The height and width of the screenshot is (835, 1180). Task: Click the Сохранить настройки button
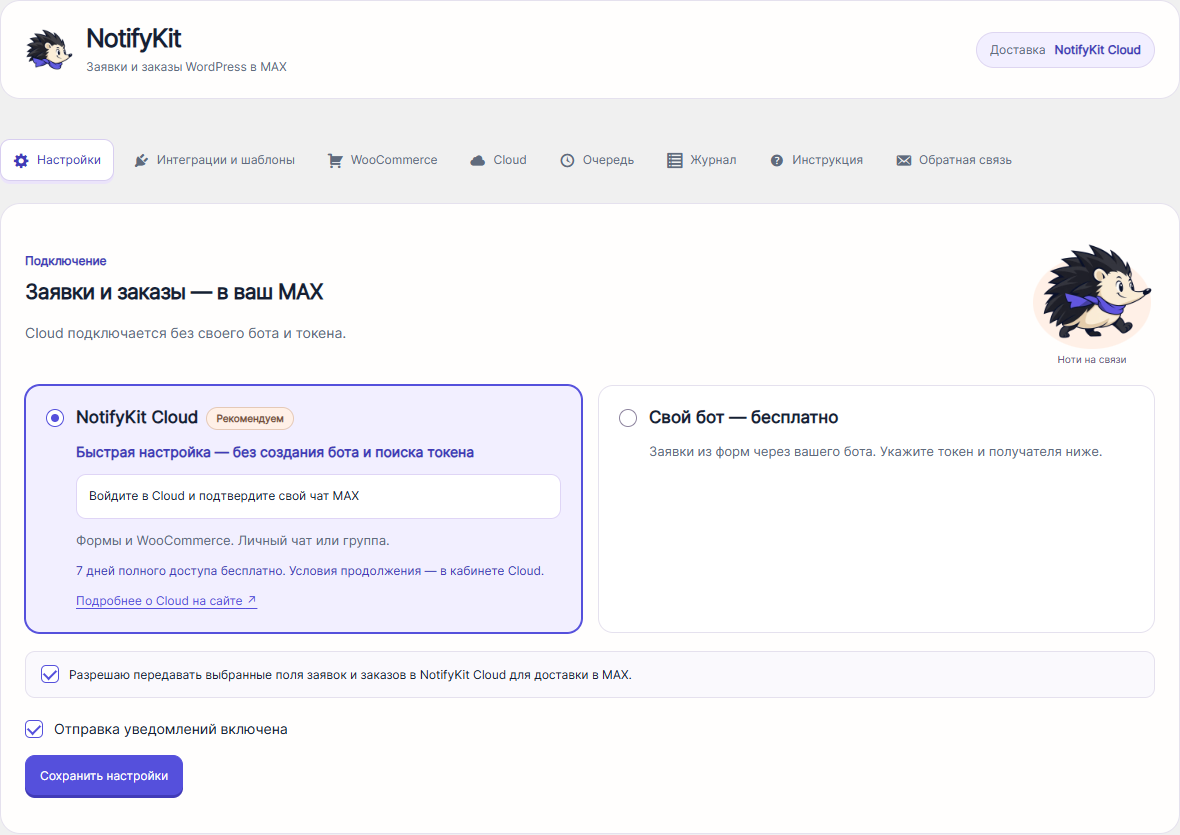[x=104, y=776]
